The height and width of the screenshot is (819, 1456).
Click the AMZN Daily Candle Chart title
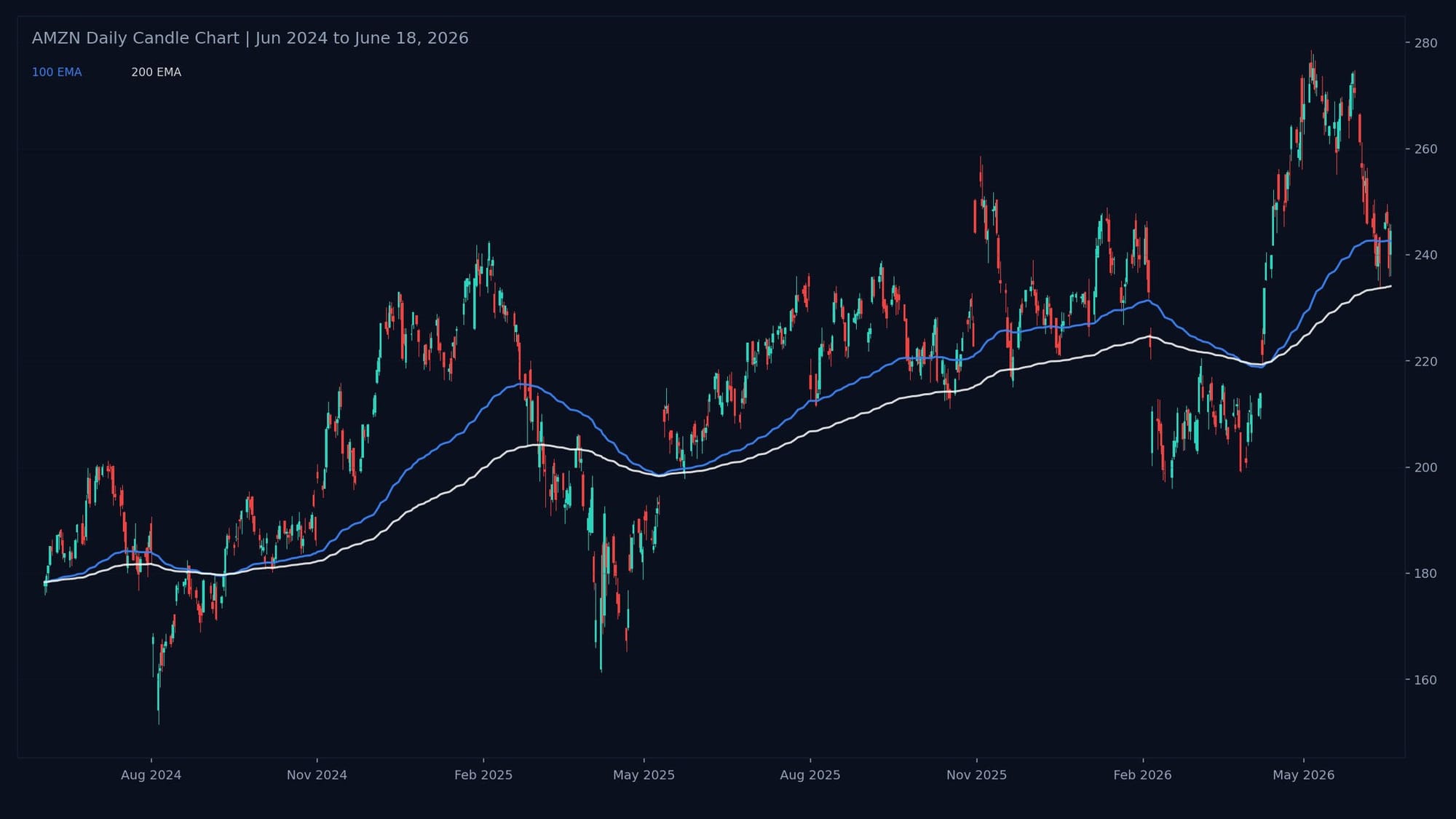250,38
